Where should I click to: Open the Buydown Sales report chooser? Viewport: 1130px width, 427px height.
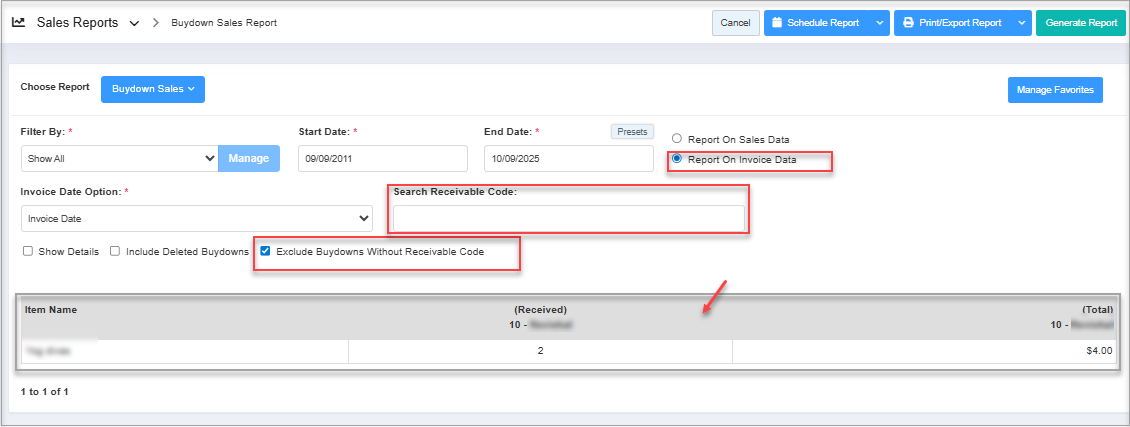(x=153, y=89)
